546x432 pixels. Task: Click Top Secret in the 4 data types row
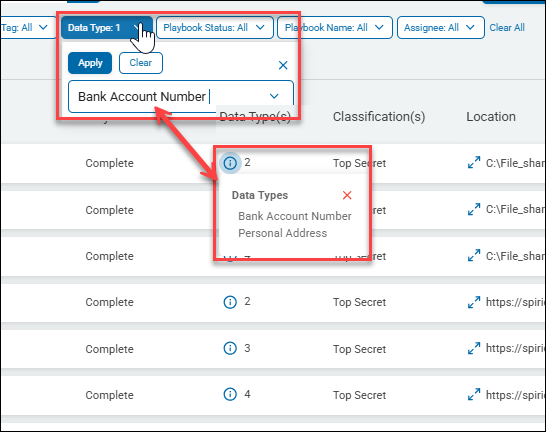359,395
